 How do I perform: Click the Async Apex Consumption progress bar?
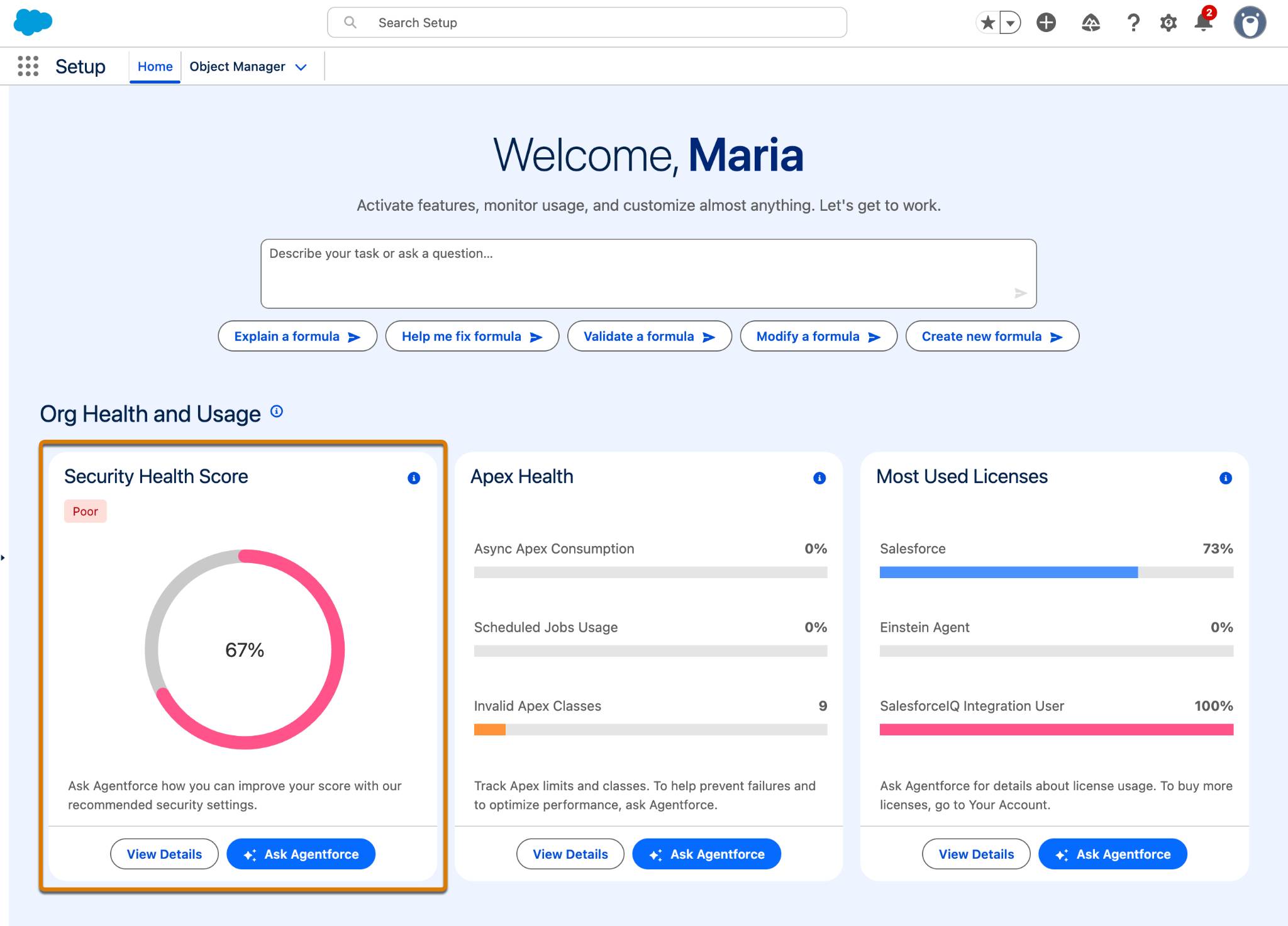(x=651, y=572)
